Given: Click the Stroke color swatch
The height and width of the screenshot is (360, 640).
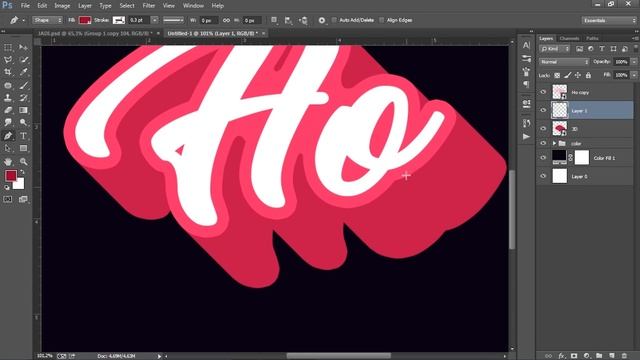Looking at the screenshot, I should pyautogui.click(x=119, y=20).
